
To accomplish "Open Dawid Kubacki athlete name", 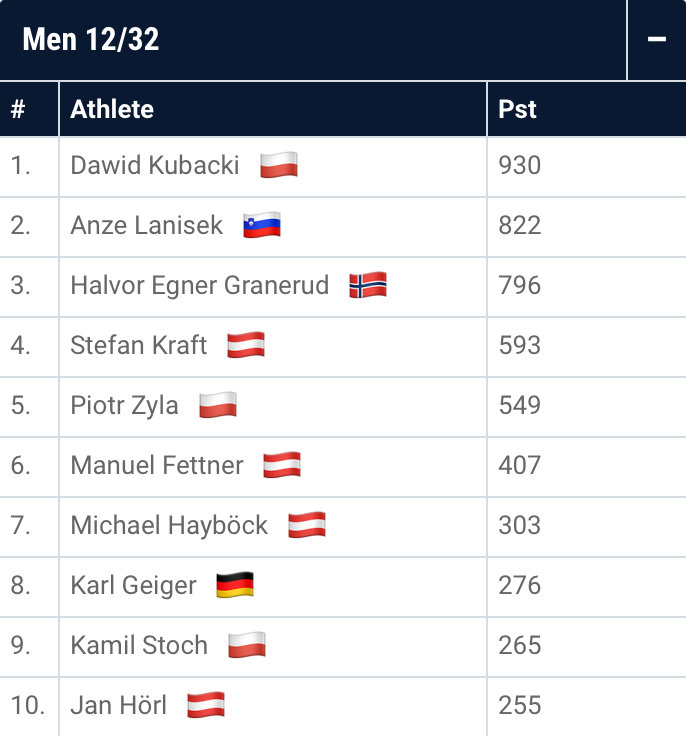I will click(x=155, y=165).
